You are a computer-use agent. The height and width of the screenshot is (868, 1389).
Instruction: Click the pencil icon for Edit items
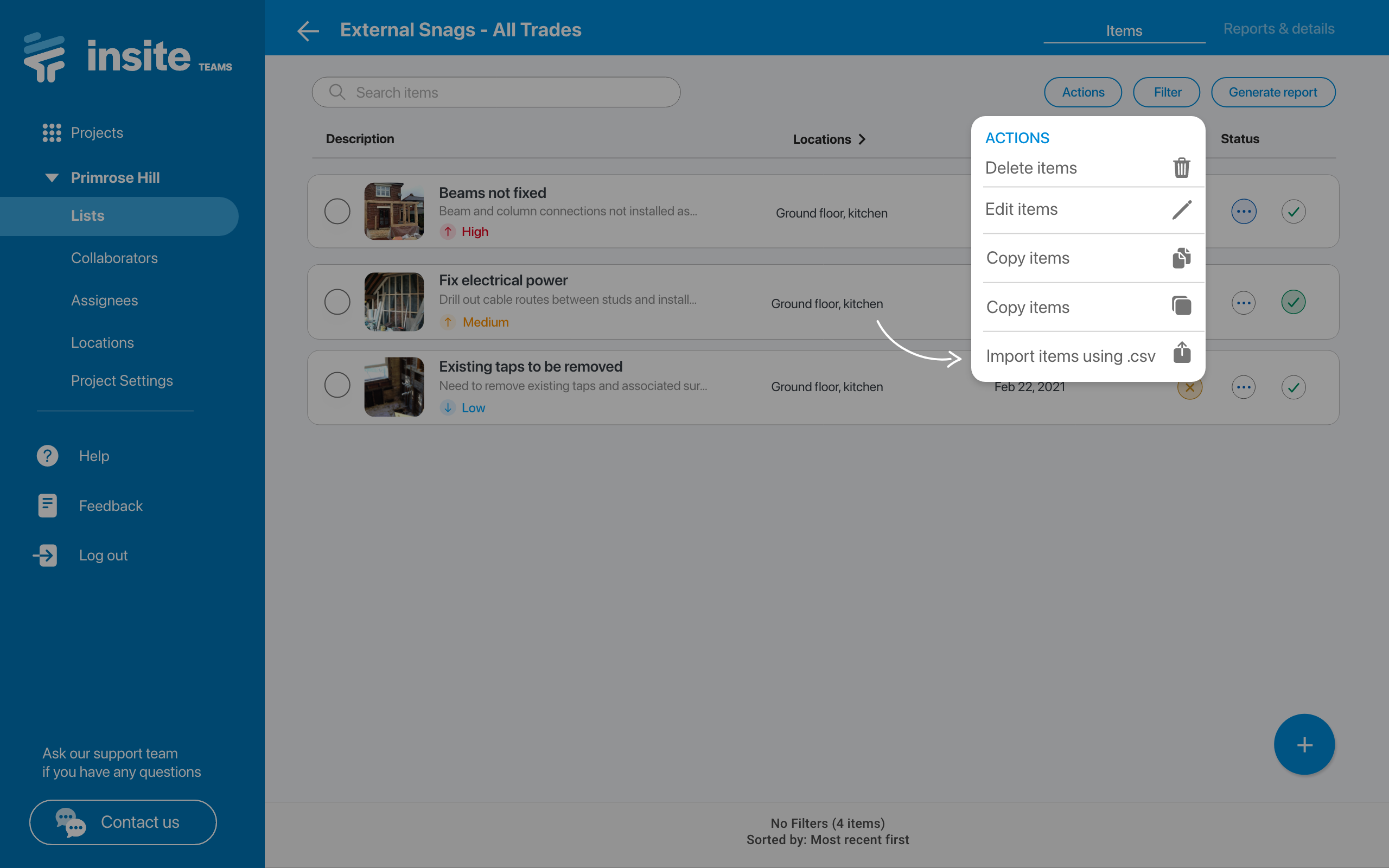[x=1181, y=209]
